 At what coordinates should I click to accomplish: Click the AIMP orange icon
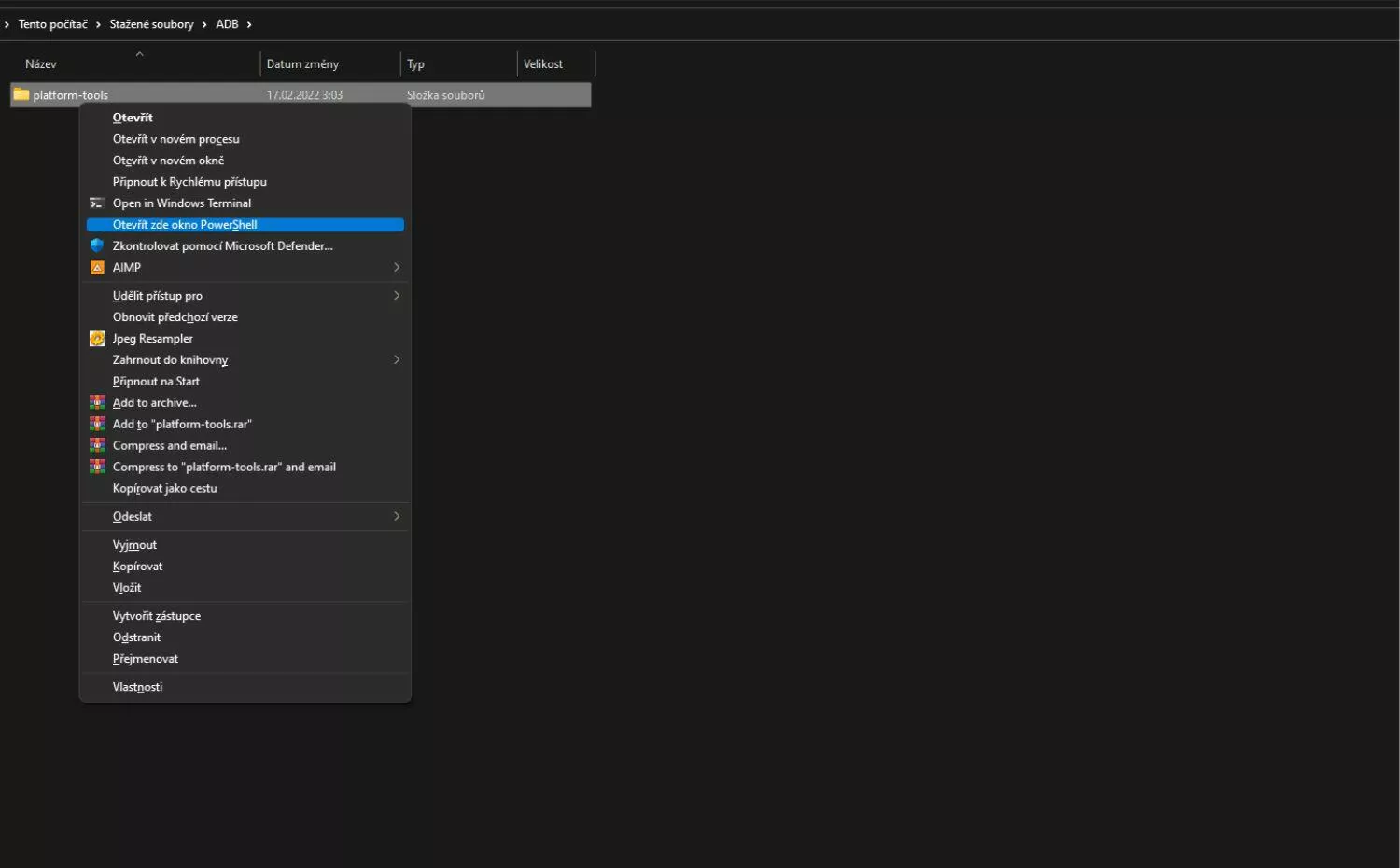coord(97,268)
